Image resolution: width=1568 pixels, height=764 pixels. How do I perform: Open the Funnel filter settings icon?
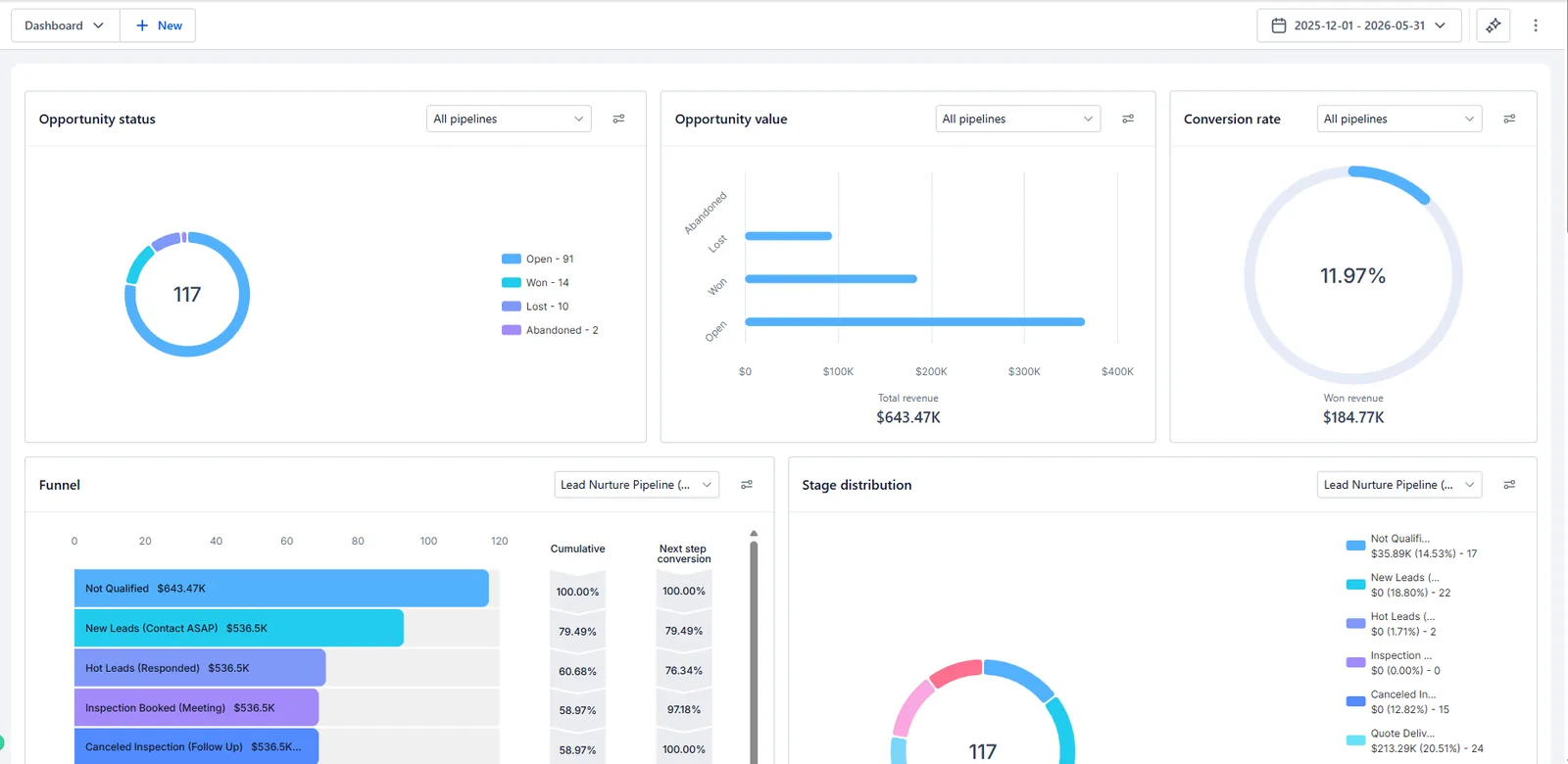click(x=747, y=485)
